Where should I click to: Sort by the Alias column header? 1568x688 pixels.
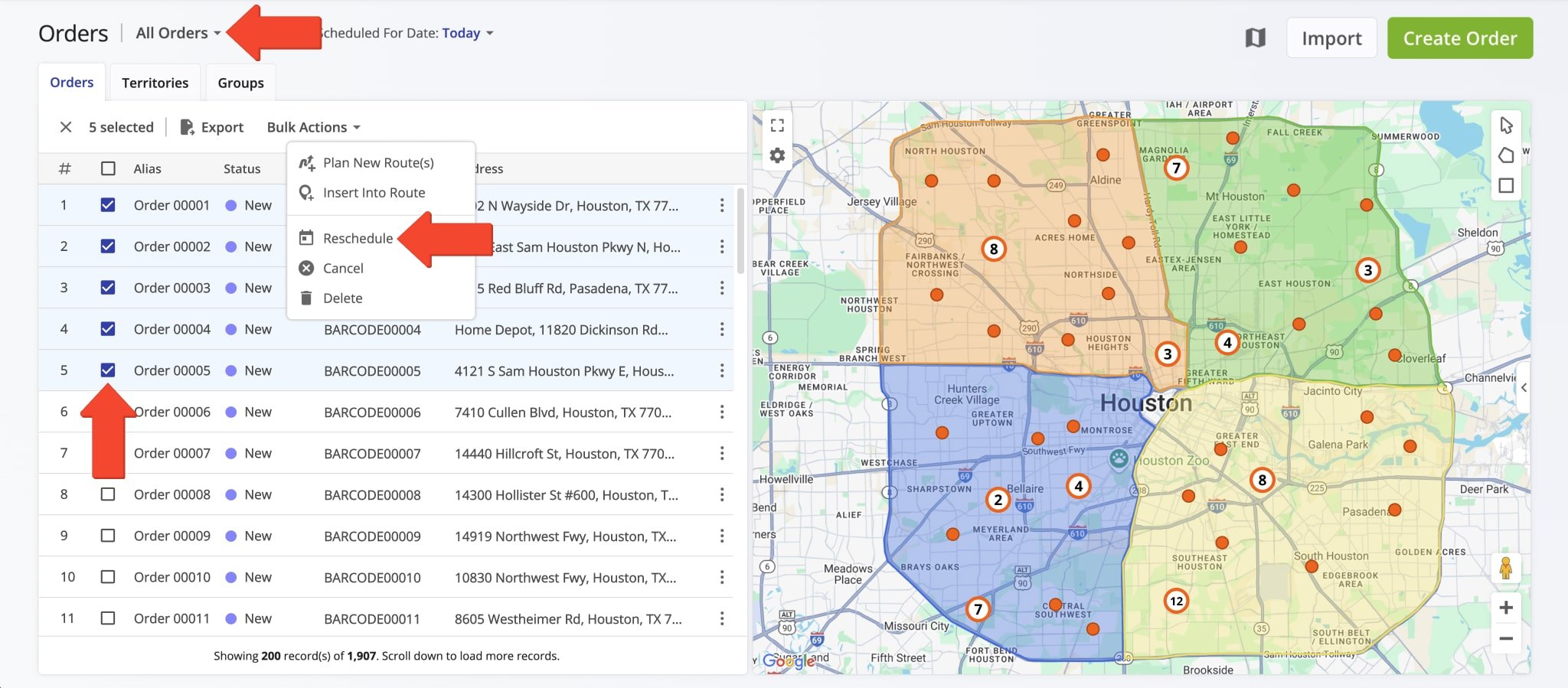coord(147,168)
